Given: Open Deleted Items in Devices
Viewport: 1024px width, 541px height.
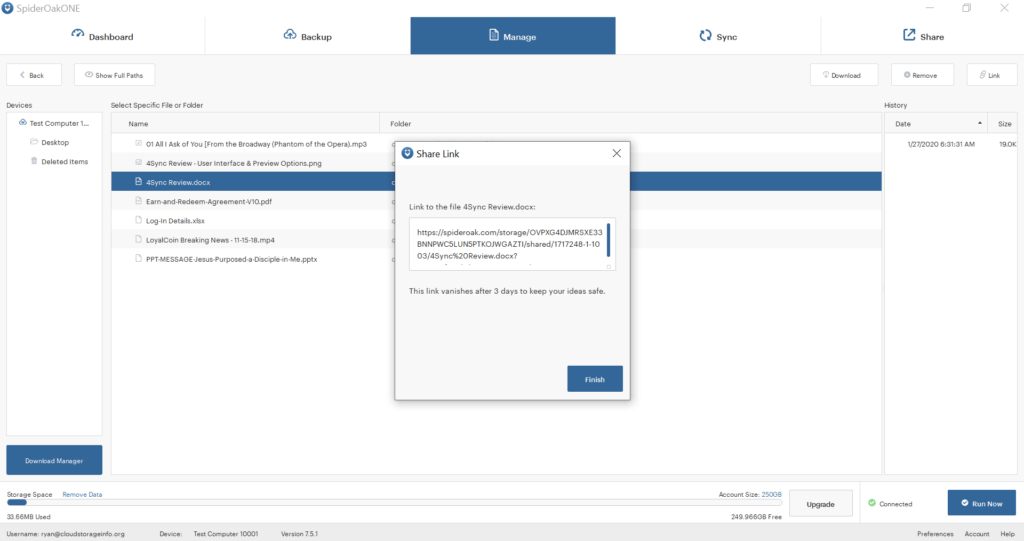Looking at the screenshot, I should 65,161.
